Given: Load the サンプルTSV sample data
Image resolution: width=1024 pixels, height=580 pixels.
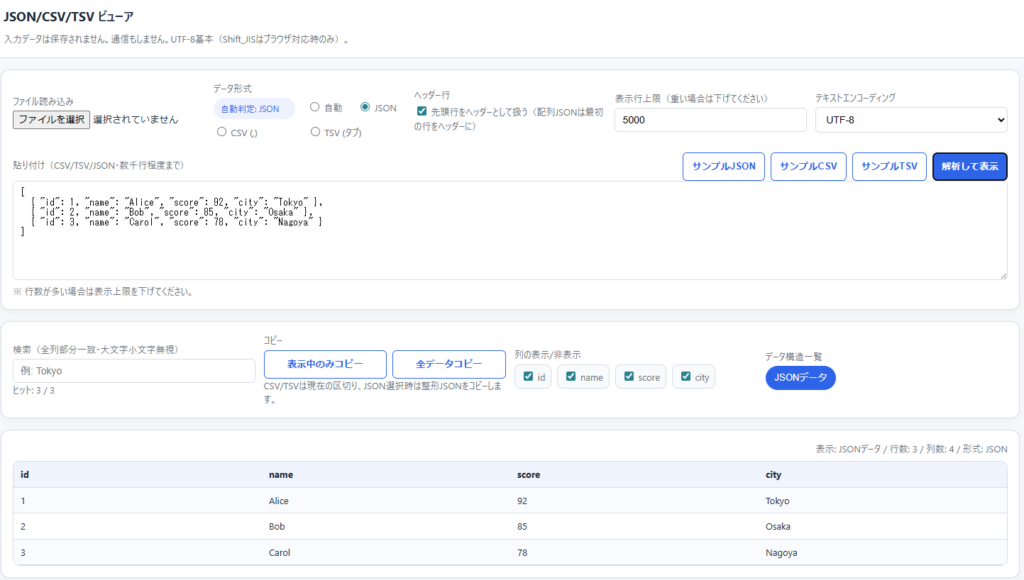Looking at the screenshot, I should (x=889, y=166).
